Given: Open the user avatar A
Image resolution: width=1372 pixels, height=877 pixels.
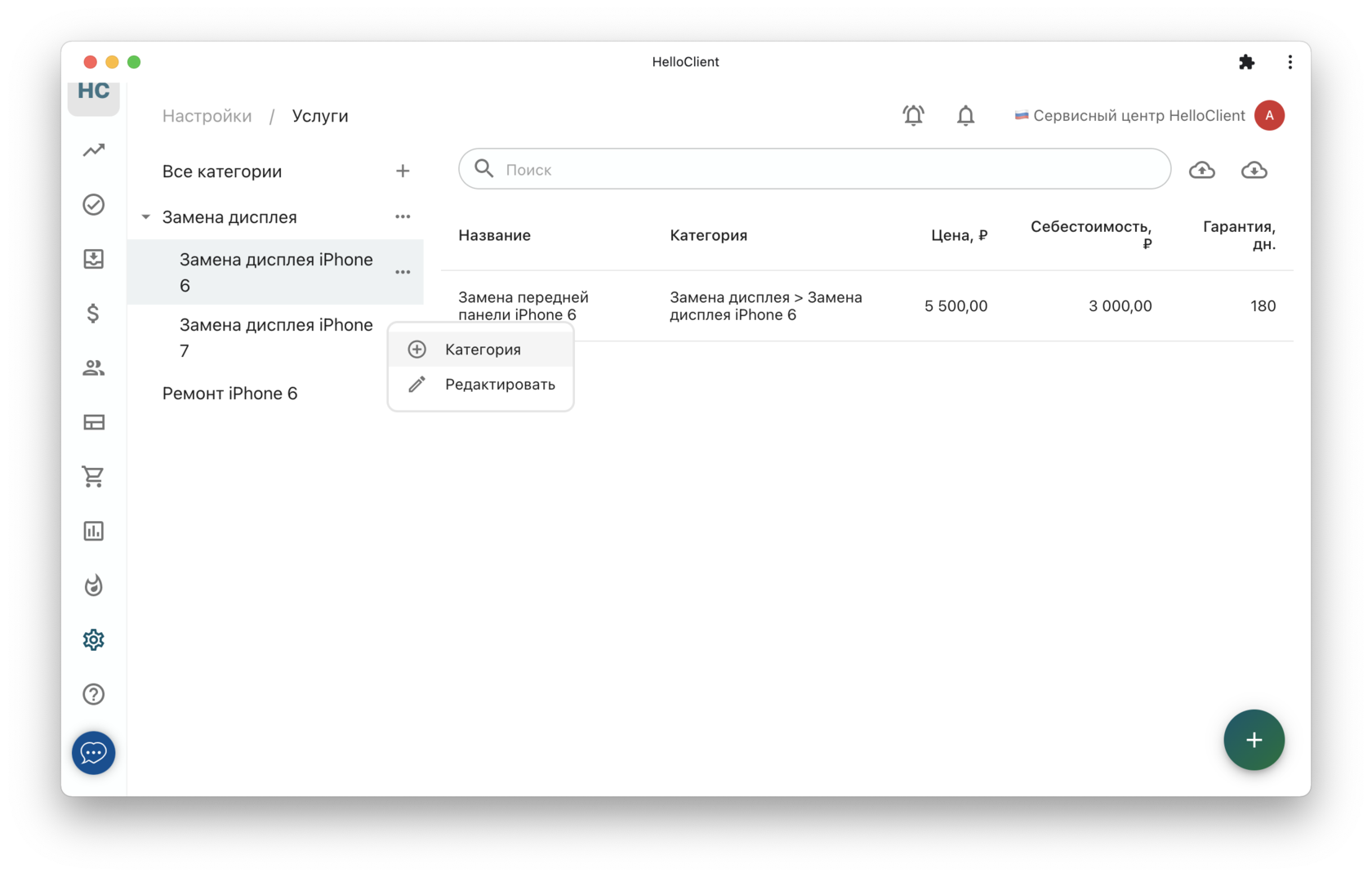Looking at the screenshot, I should point(1270,116).
